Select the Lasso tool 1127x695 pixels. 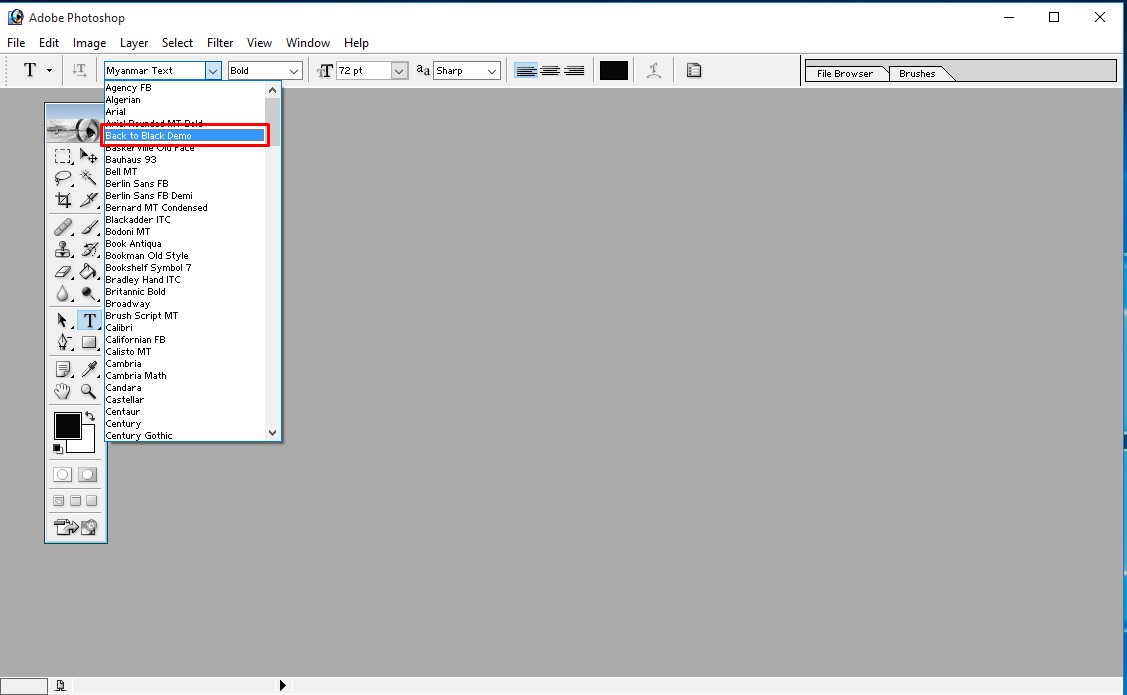(x=63, y=178)
